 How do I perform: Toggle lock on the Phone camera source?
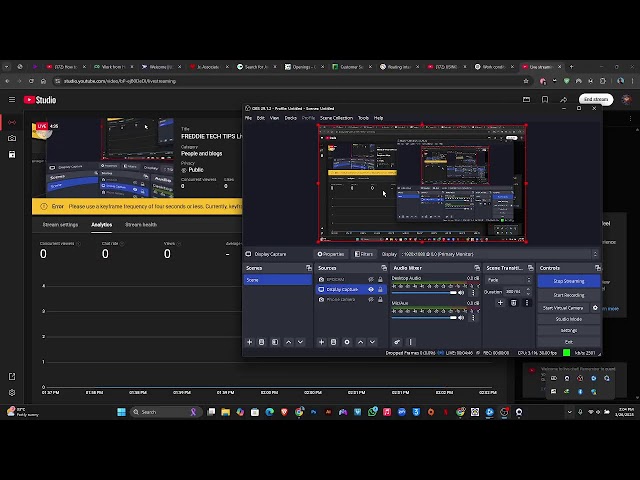(x=380, y=300)
